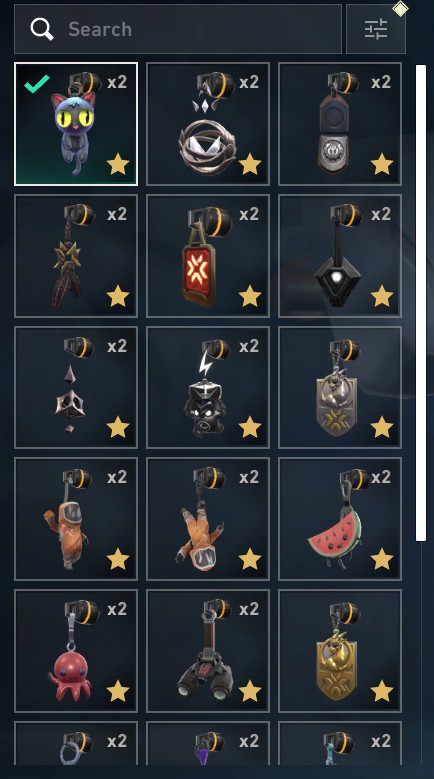The image size is (434, 779).
Task: Select the upright orange hazmat suit buddy
Action: click(76, 519)
